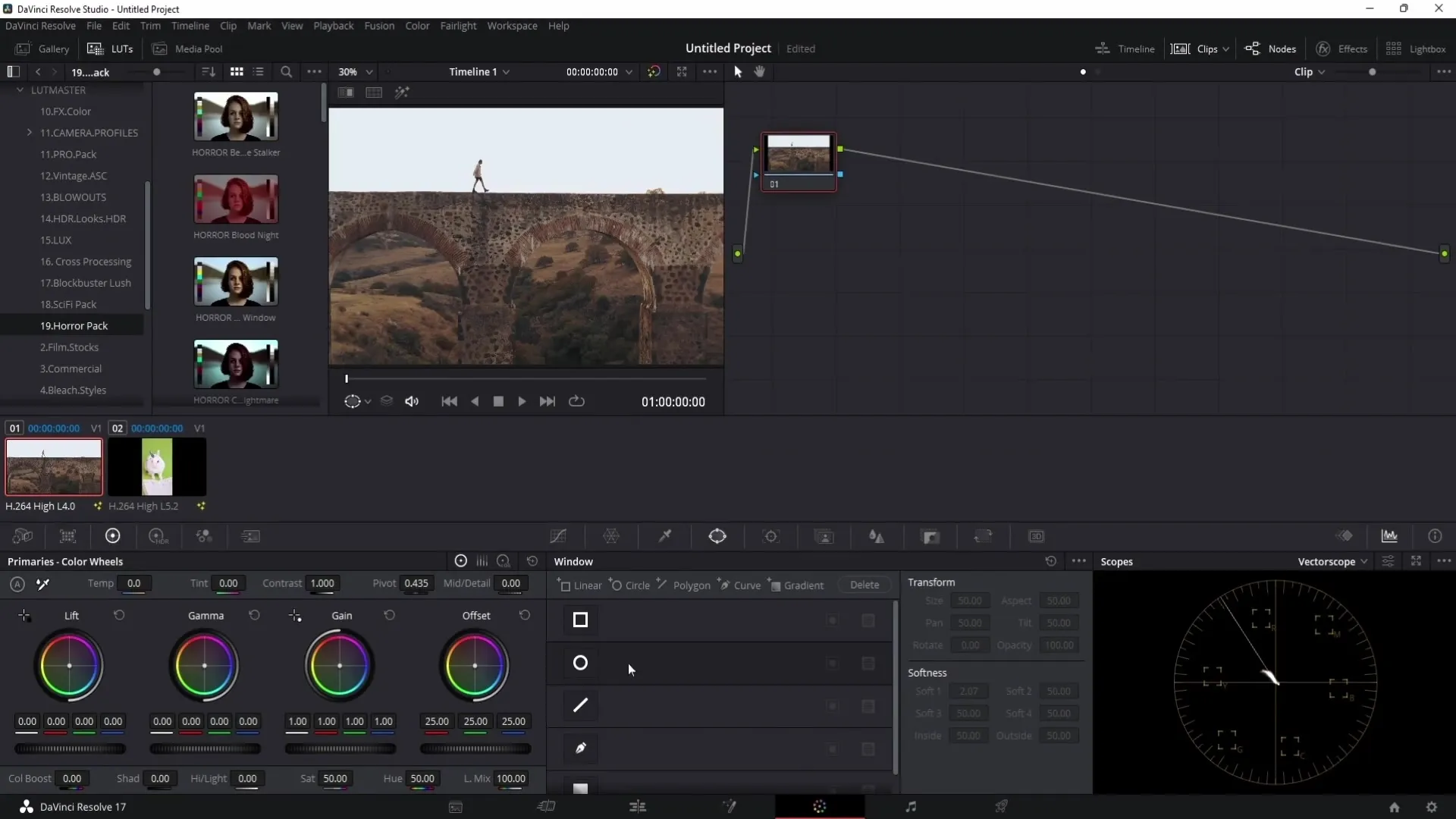Select the Linear gradient window tool
The width and height of the screenshot is (1456, 819).
click(581, 585)
